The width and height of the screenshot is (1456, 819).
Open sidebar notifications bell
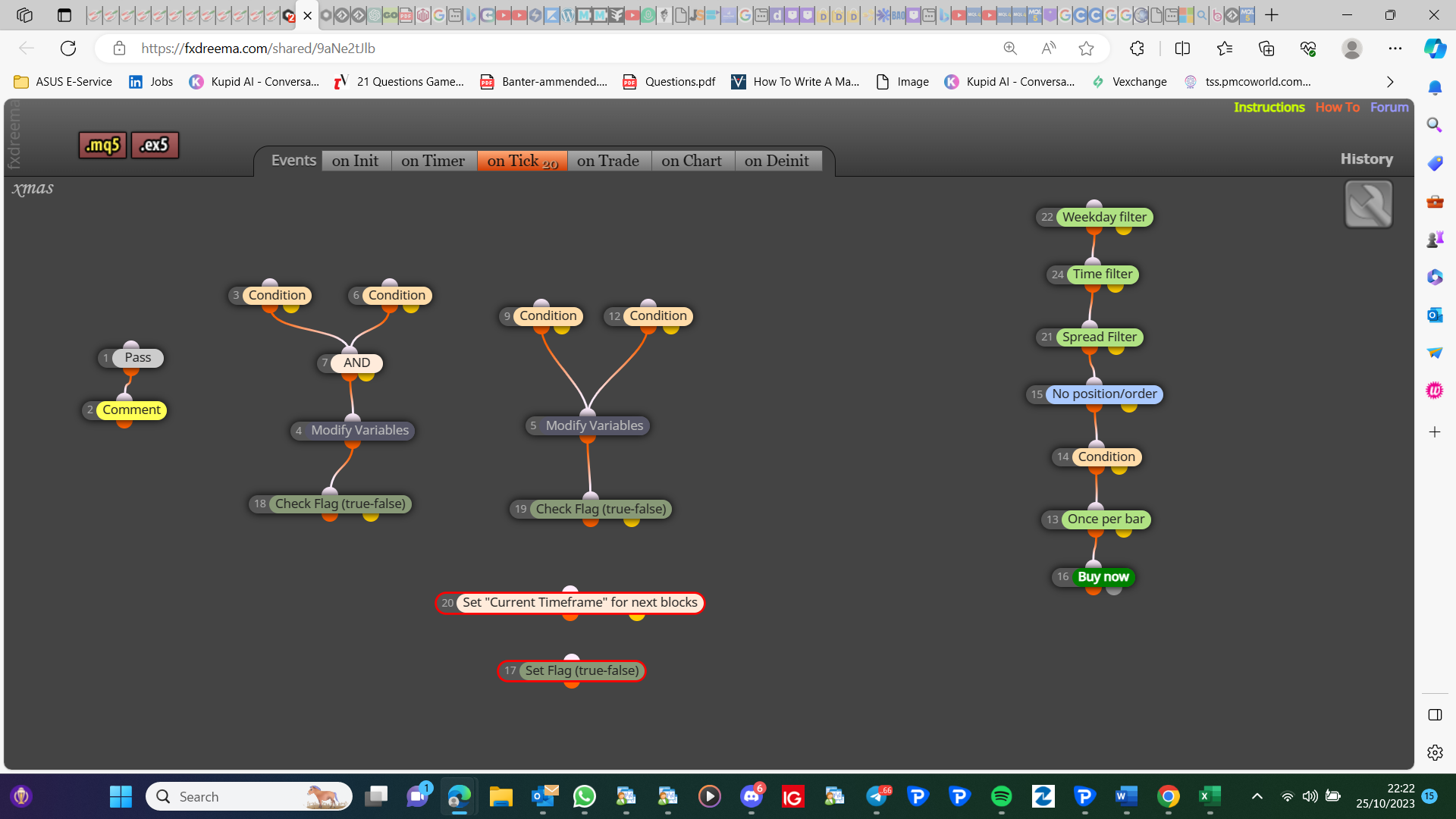(x=1435, y=88)
